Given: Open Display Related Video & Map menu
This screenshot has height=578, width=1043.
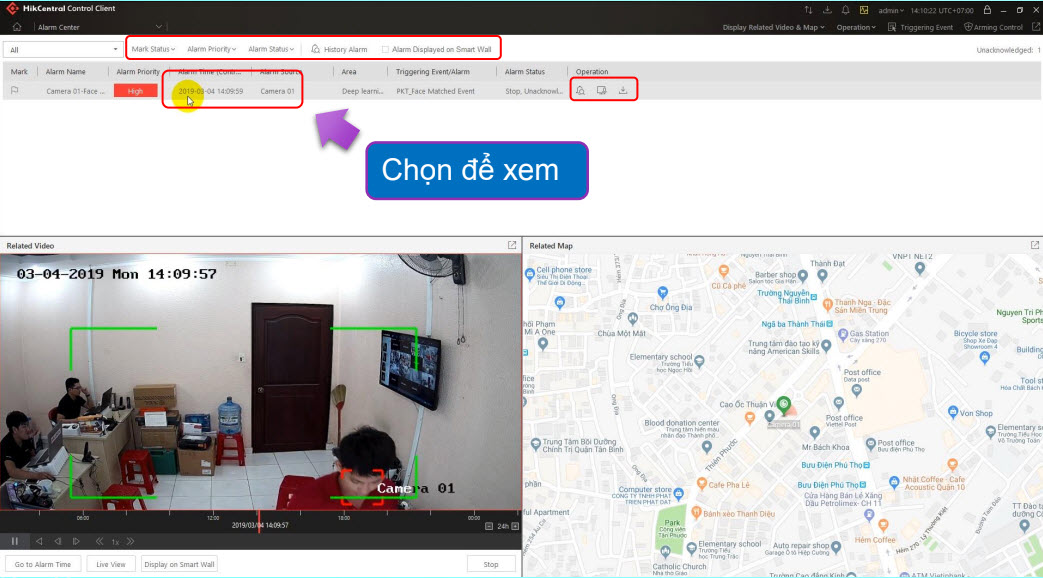Looking at the screenshot, I should [x=773, y=27].
